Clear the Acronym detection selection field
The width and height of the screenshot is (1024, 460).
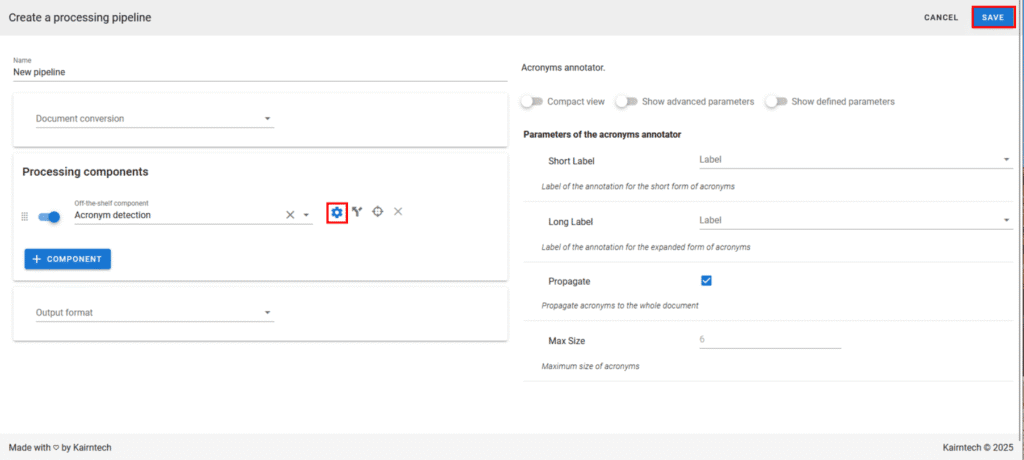click(291, 215)
